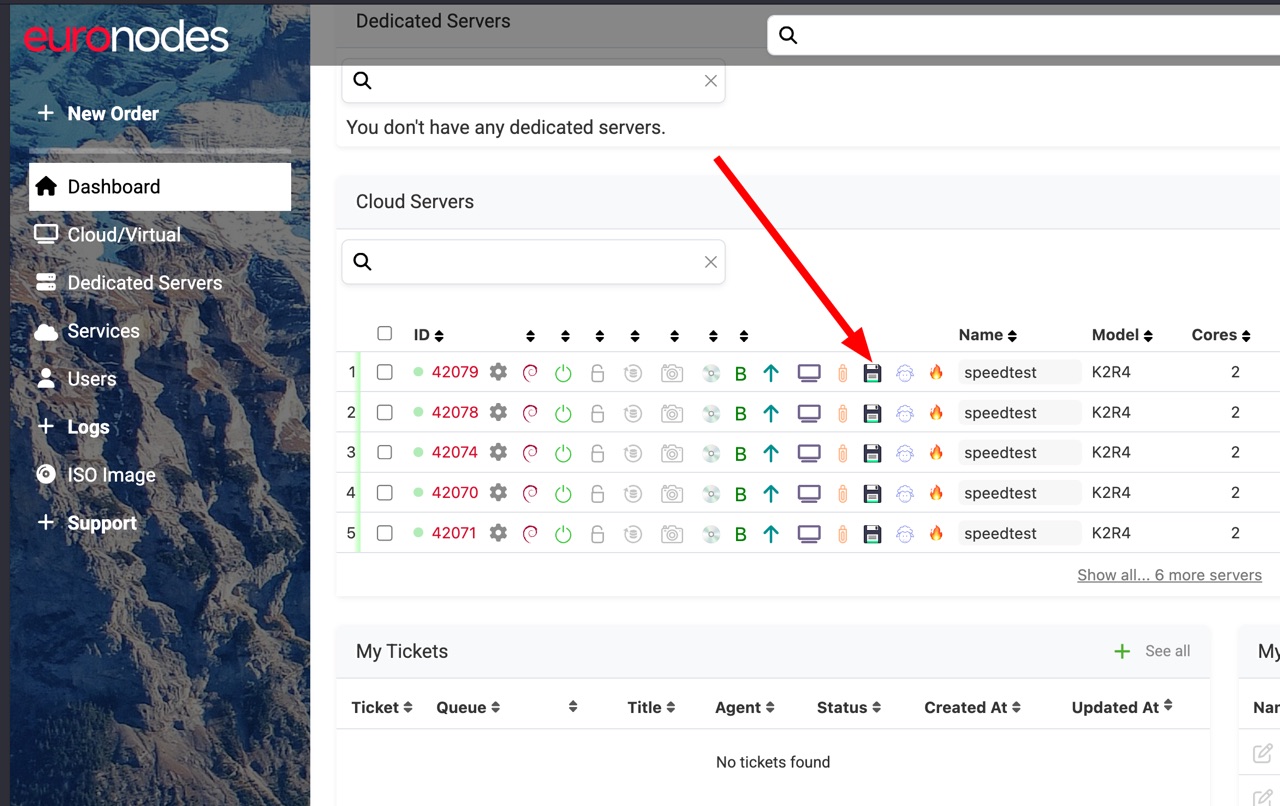Go to ISO Image in sidebar
The image size is (1280, 806).
pyautogui.click(x=111, y=475)
